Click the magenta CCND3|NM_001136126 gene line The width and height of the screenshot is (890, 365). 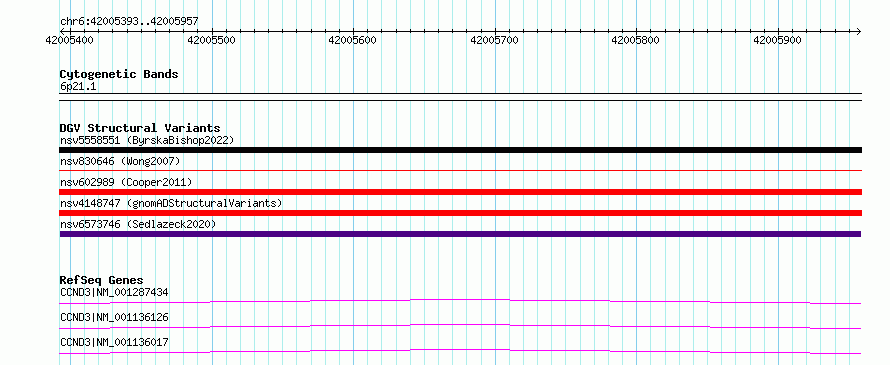(x=460, y=326)
